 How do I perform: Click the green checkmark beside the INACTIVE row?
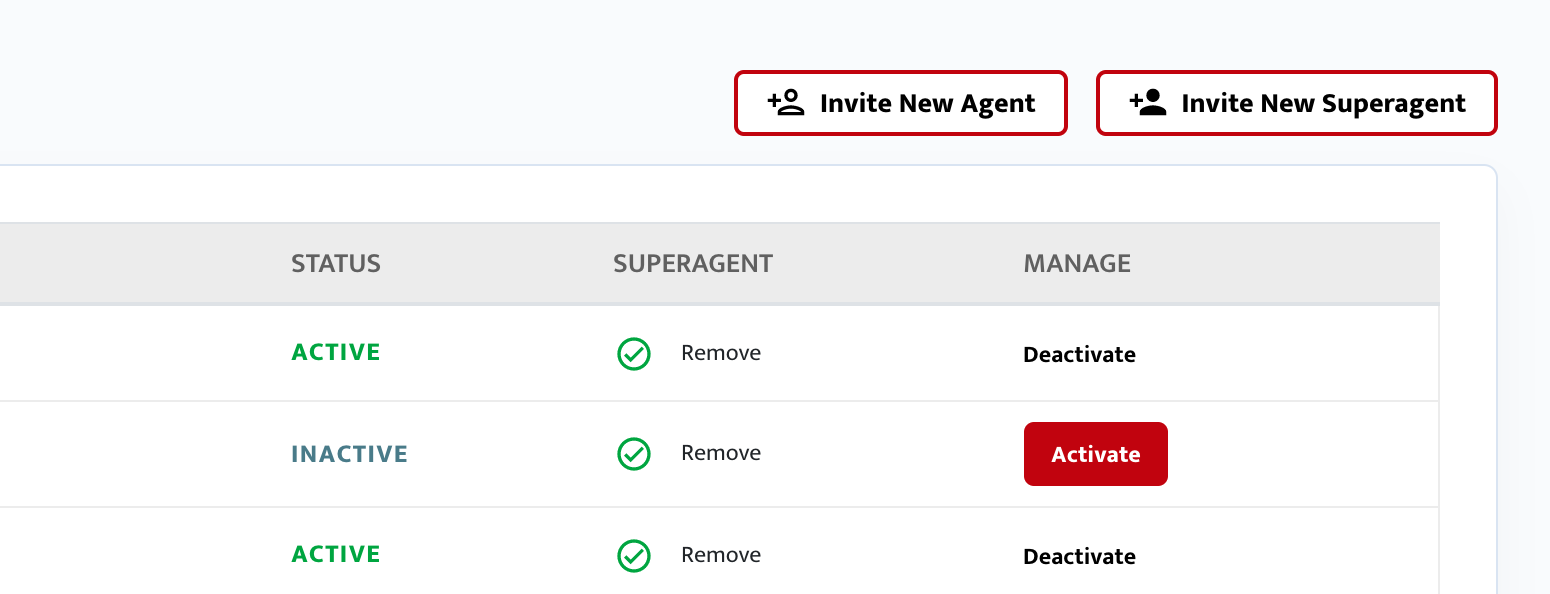pyautogui.click(x=634, y=454)
